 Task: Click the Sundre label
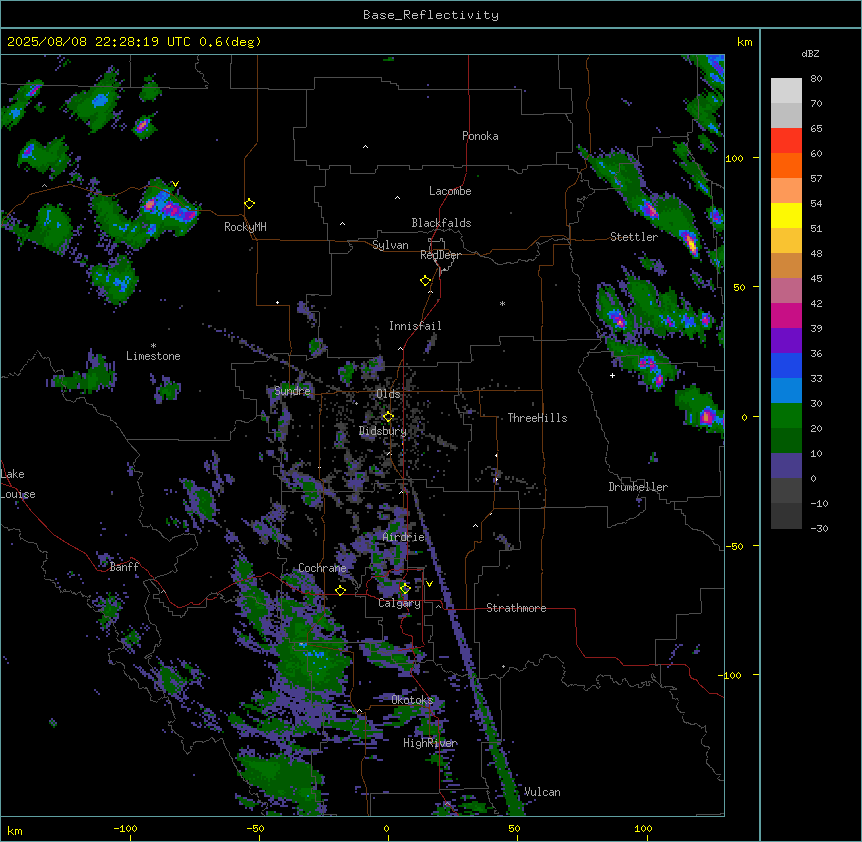tap(292, 391)
